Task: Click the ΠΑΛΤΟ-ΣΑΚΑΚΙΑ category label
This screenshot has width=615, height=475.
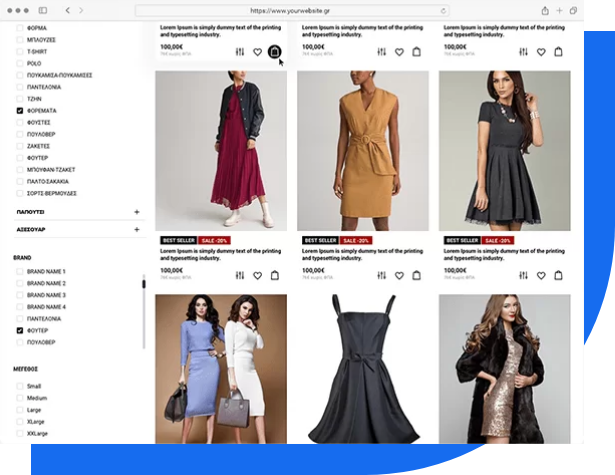Action: pos(48,182)
